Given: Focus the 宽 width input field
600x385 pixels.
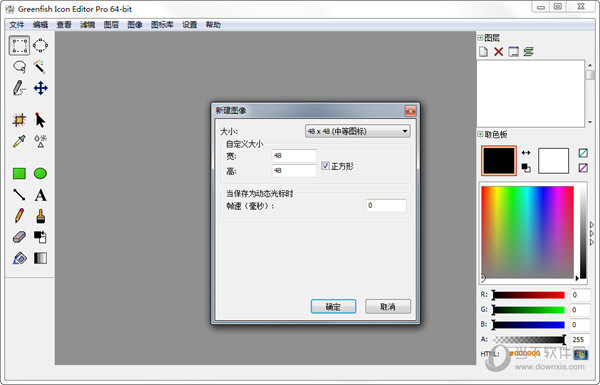Looking at the screenshot, I should [x=294, y=156].
